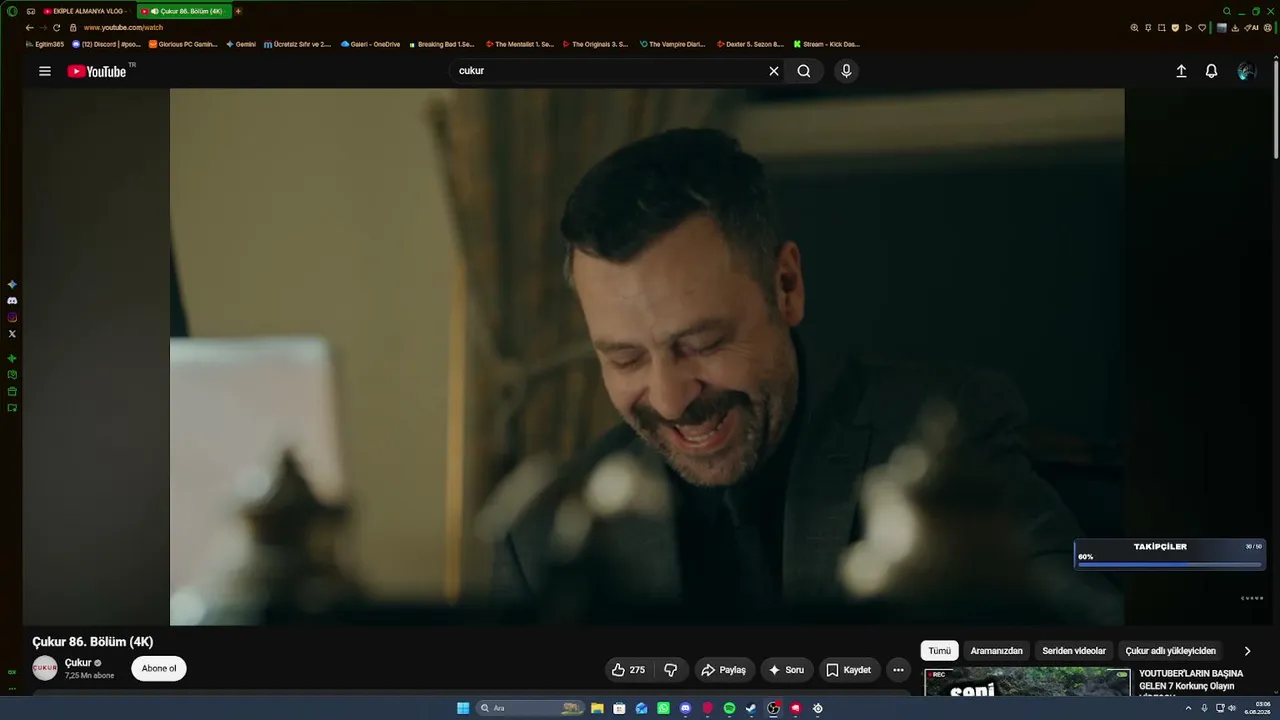Save the video with Kaydet
This screenshot has width=1280, height=720.
848,670
